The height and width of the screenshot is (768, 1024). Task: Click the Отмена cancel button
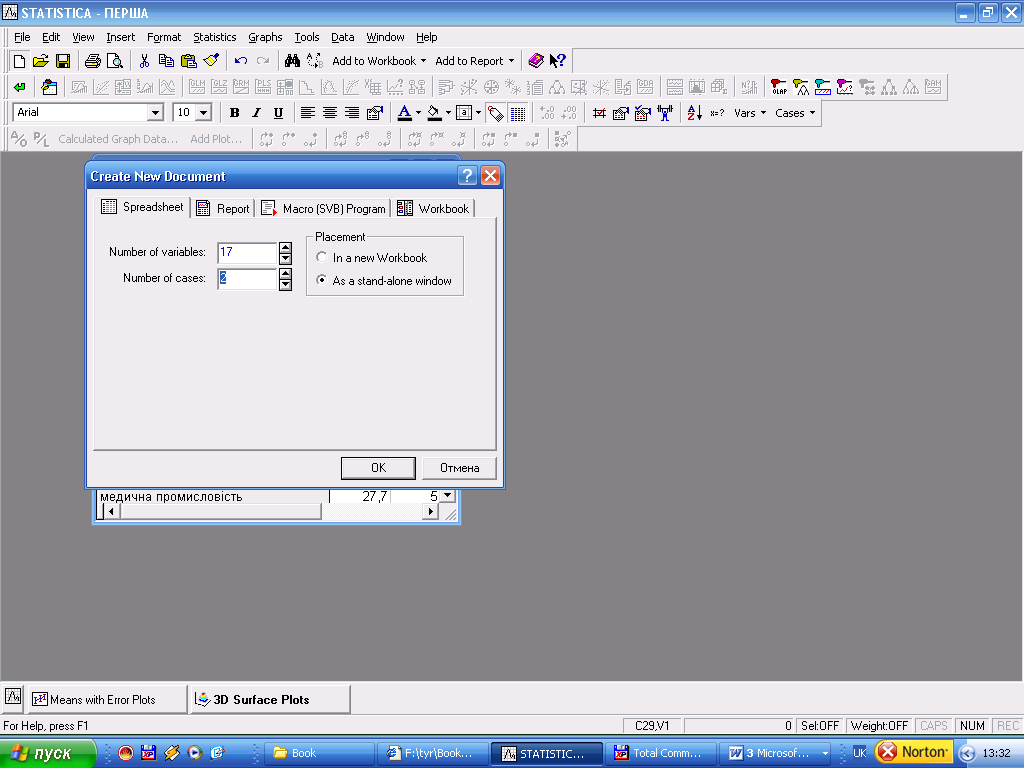pos(460,468)
